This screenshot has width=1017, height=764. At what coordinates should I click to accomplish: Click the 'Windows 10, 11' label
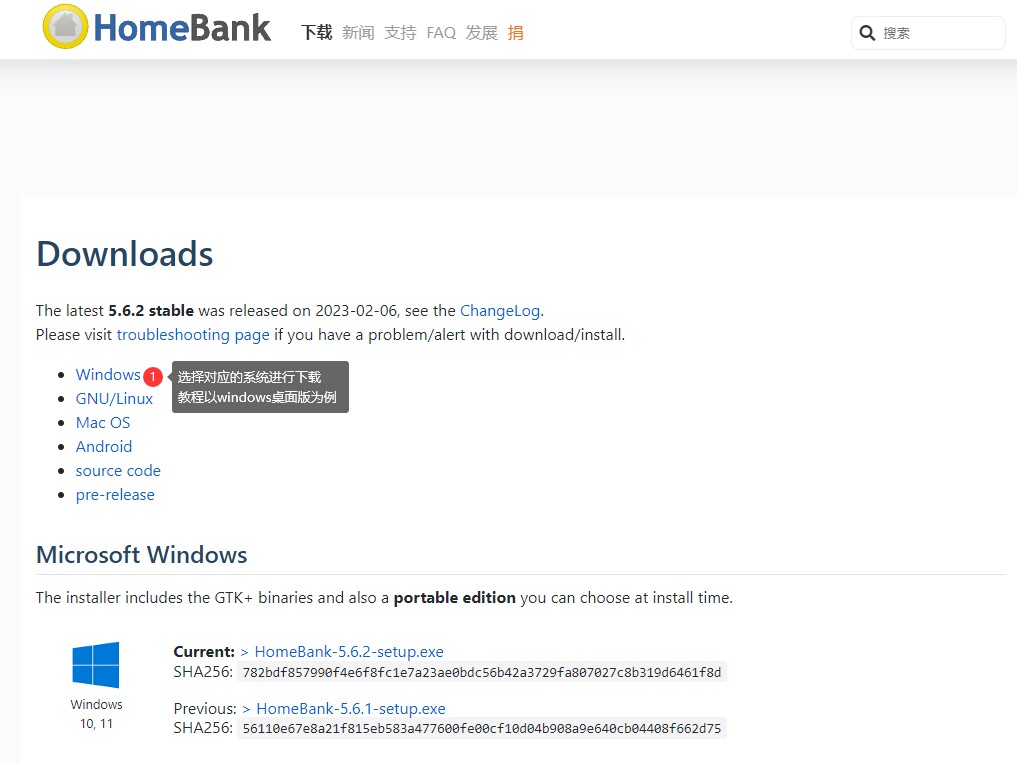96,714
